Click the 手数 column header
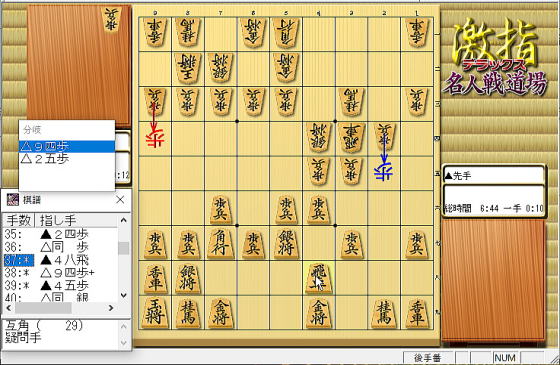Screen dimensions: 560x365 (x=19, y=220)
